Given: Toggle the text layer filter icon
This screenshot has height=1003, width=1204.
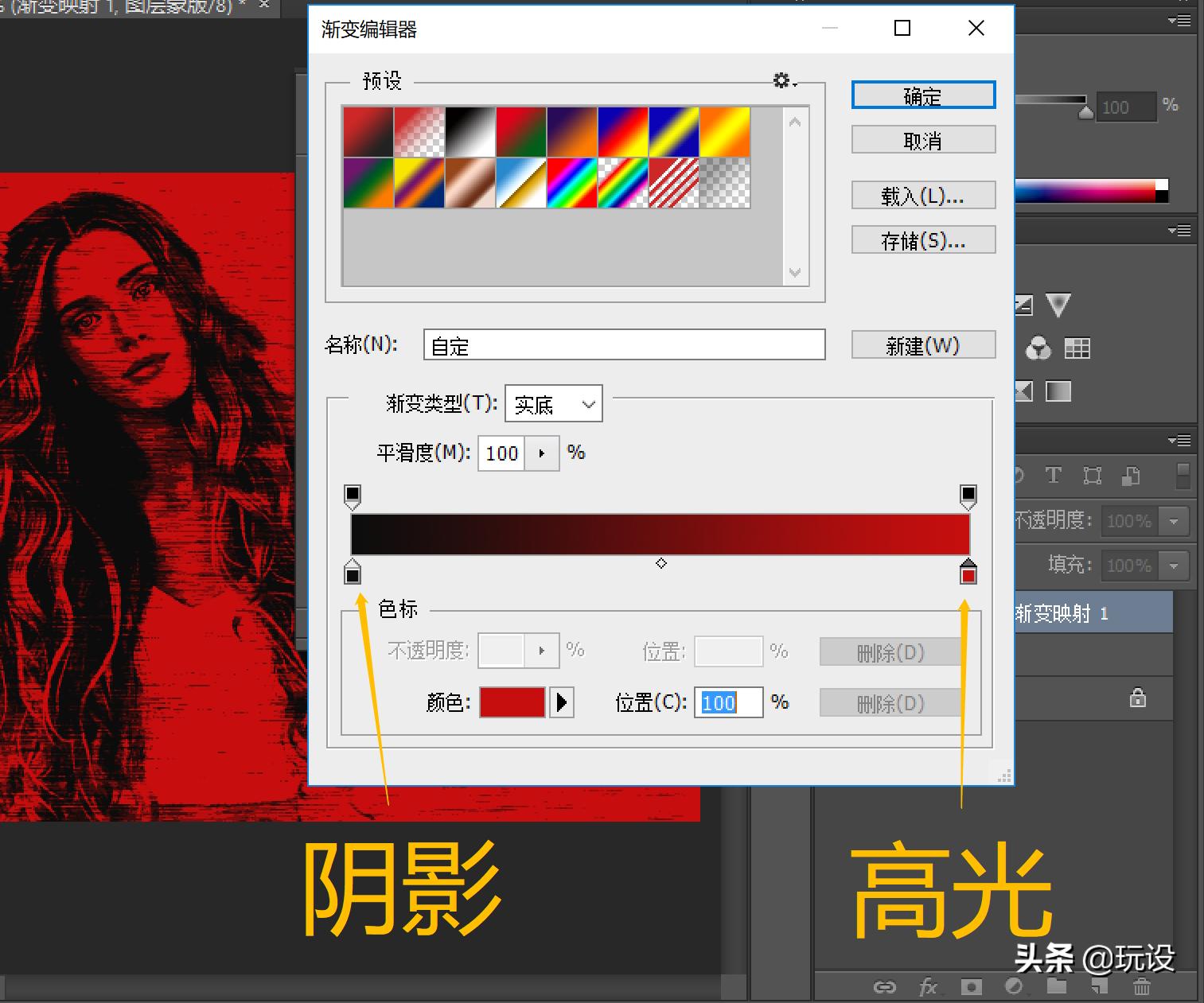Looking at the screenshot, I should click(1054, 476).
